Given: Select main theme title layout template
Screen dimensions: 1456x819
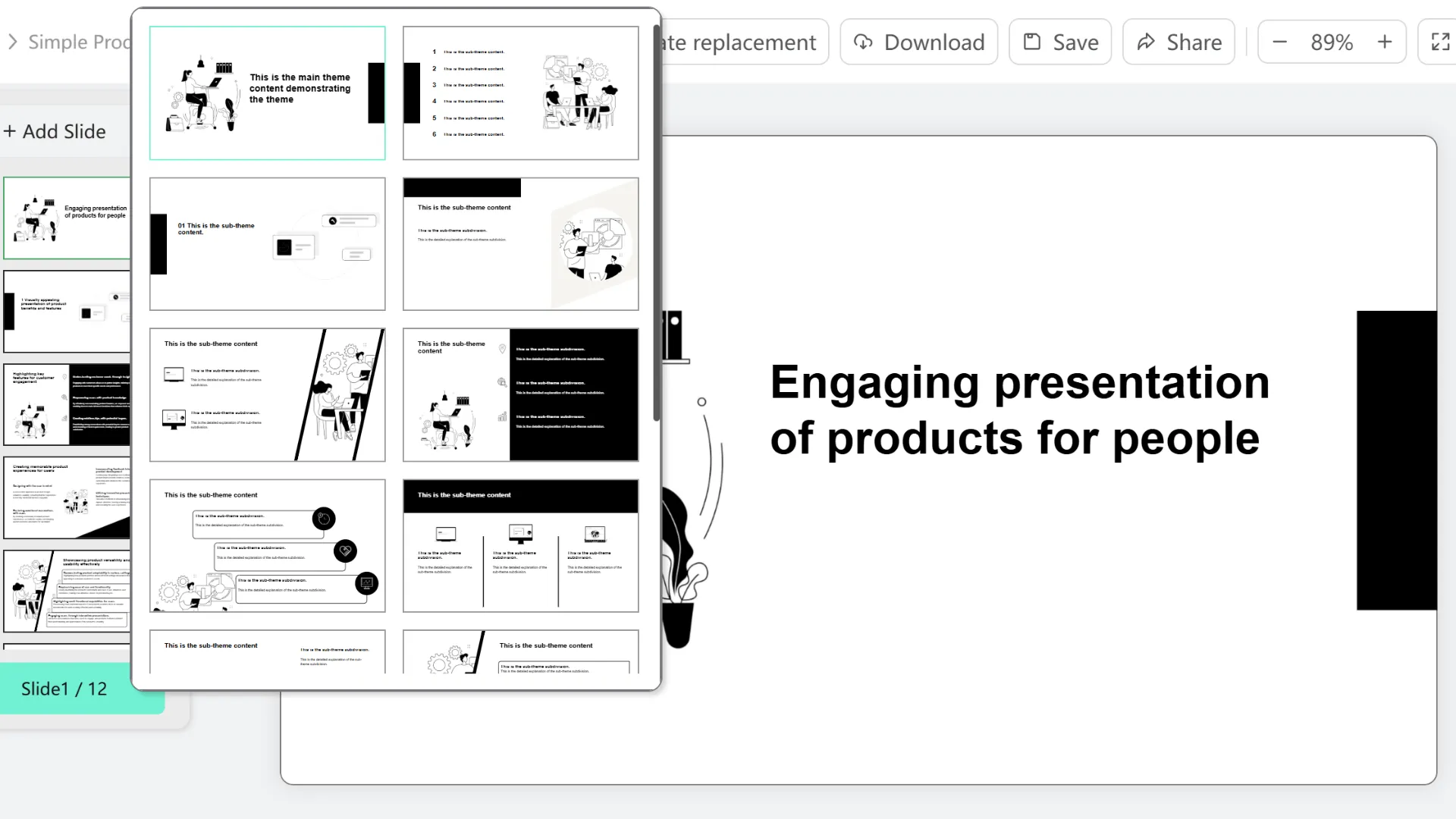Looking at the screenshot, I should (x=267, y=93).
